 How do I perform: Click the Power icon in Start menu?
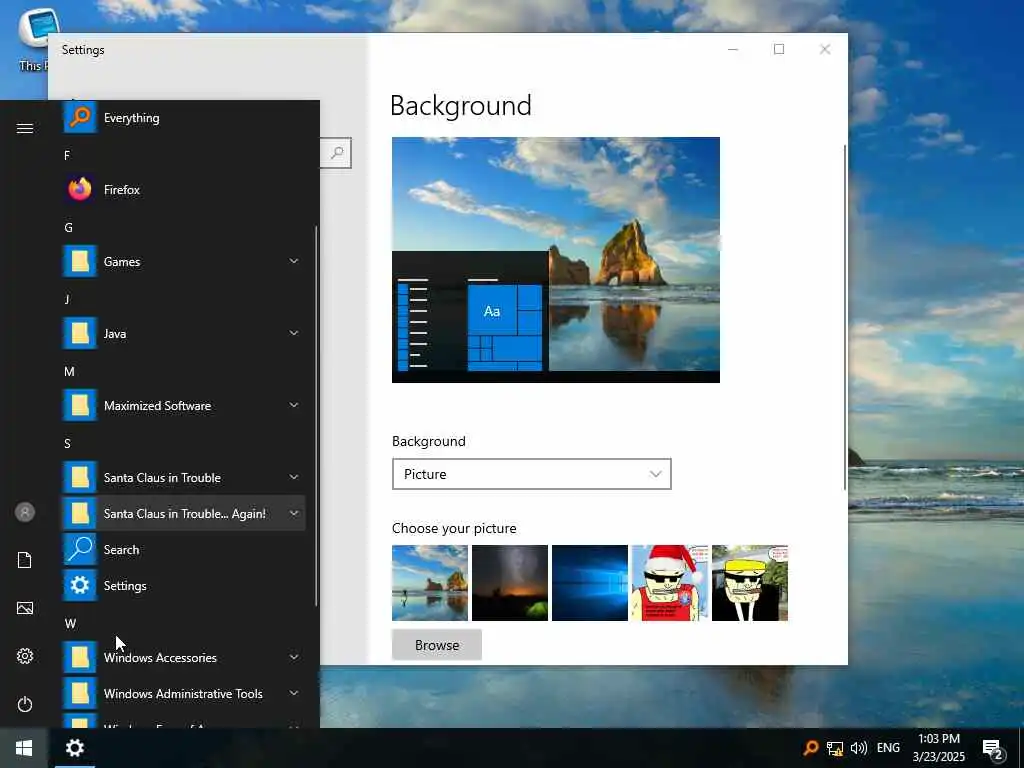click(25, 704)
